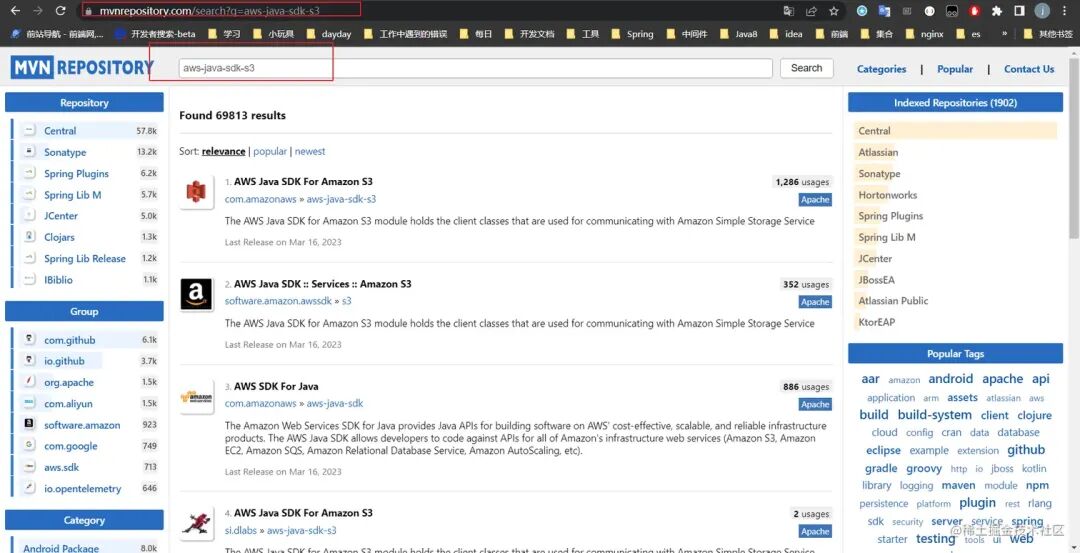The width and height of the screenshot is (1080, 553).
Task: Click the Central repository icon in sidebar
Action: click(30, 130)
